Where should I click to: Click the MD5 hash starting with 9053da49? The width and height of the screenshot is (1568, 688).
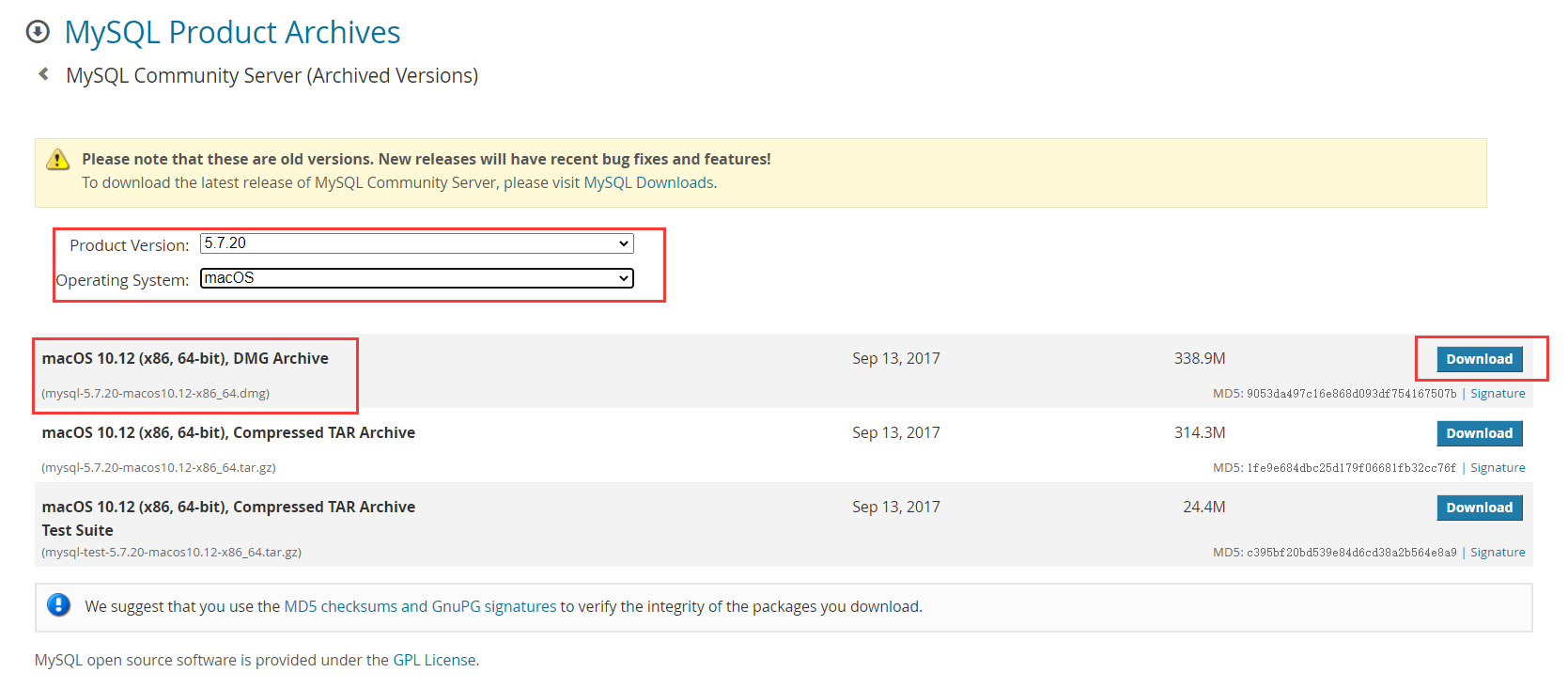point(1351,394)
